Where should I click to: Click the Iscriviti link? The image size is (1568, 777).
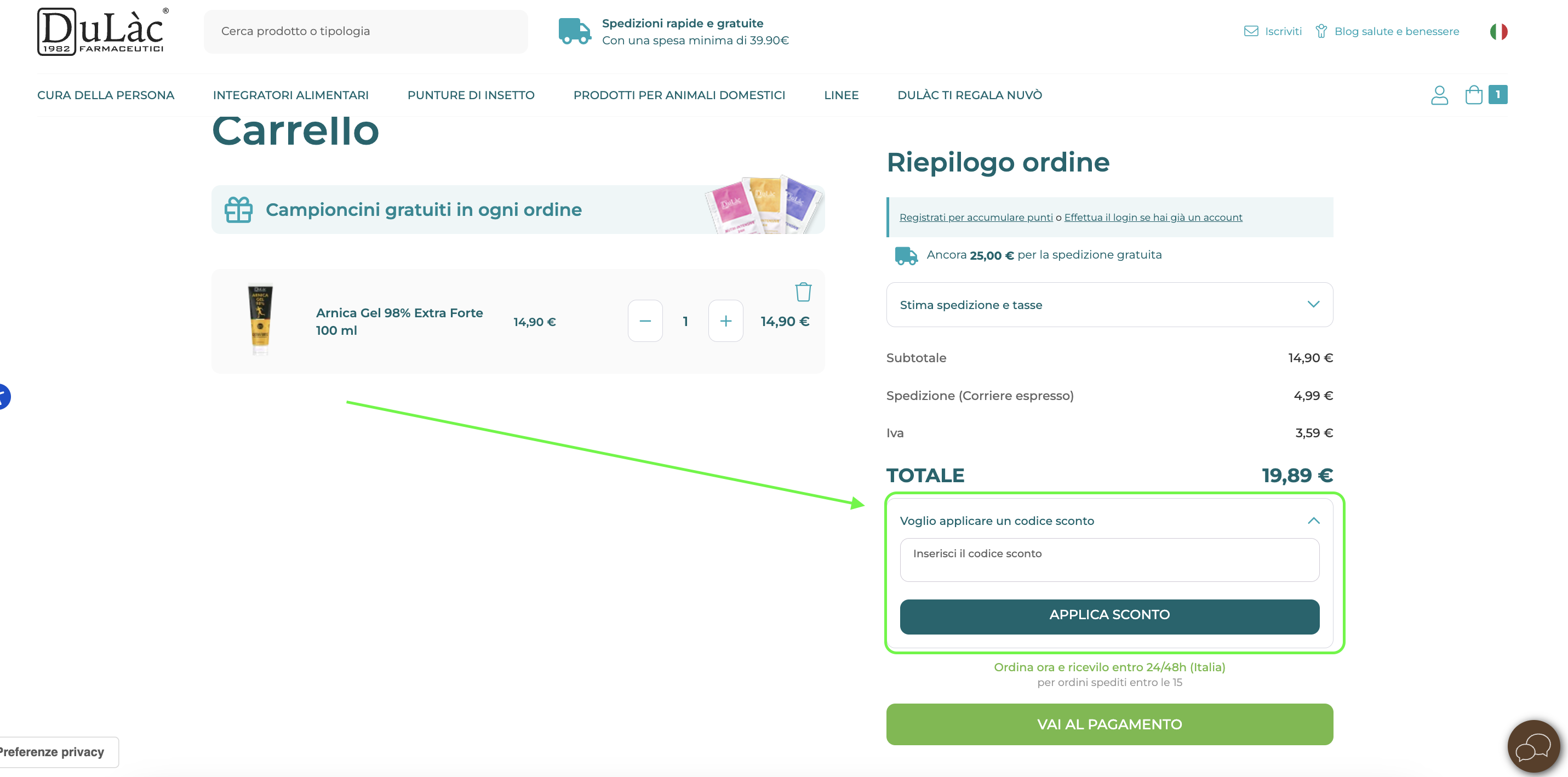point(1283,31)
